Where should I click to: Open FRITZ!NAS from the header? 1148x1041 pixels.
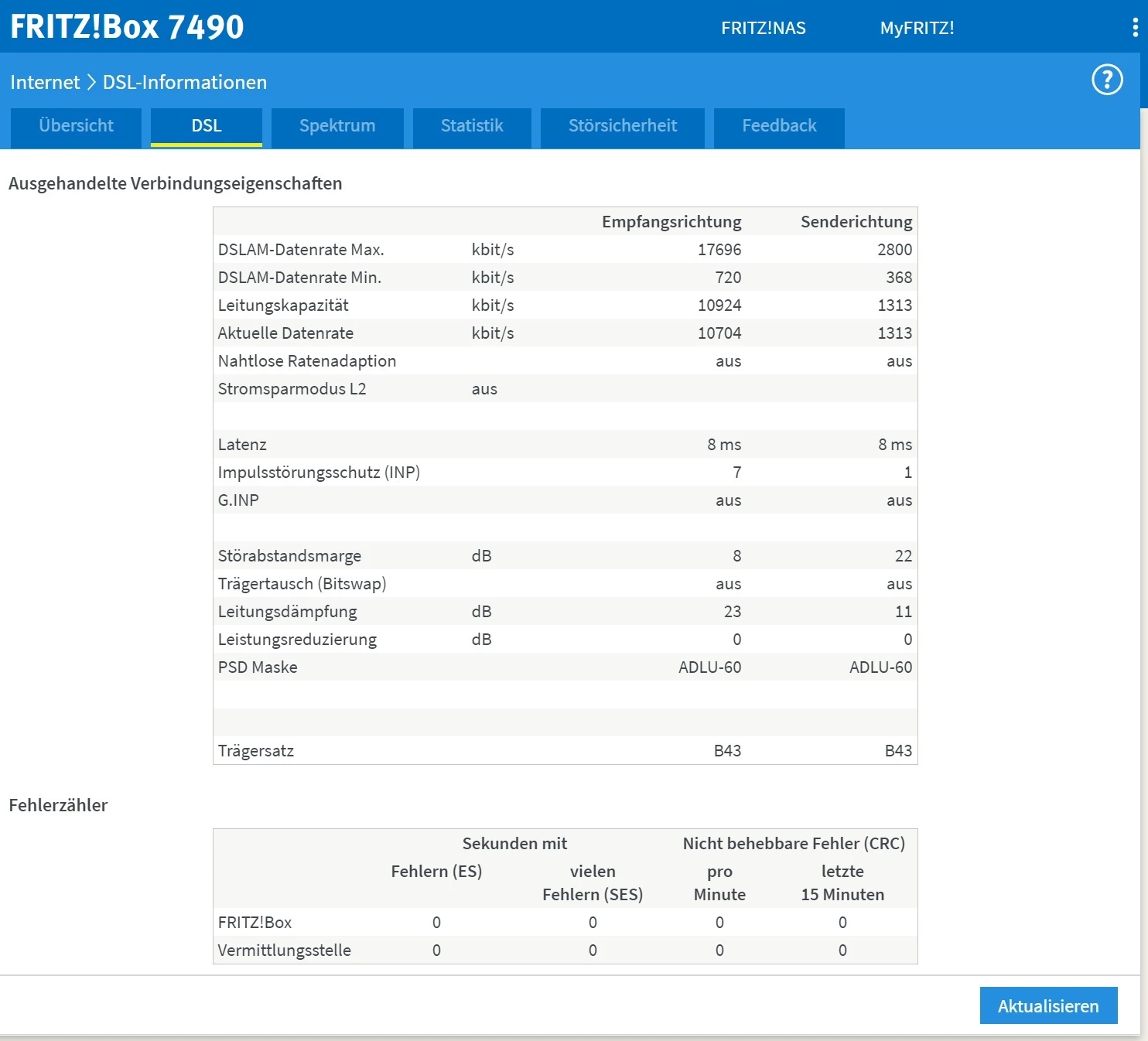pos(763,28)
